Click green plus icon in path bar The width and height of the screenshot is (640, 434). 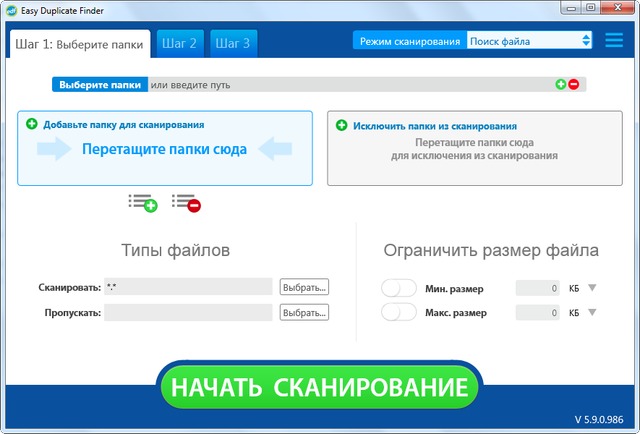coord(561,84)
